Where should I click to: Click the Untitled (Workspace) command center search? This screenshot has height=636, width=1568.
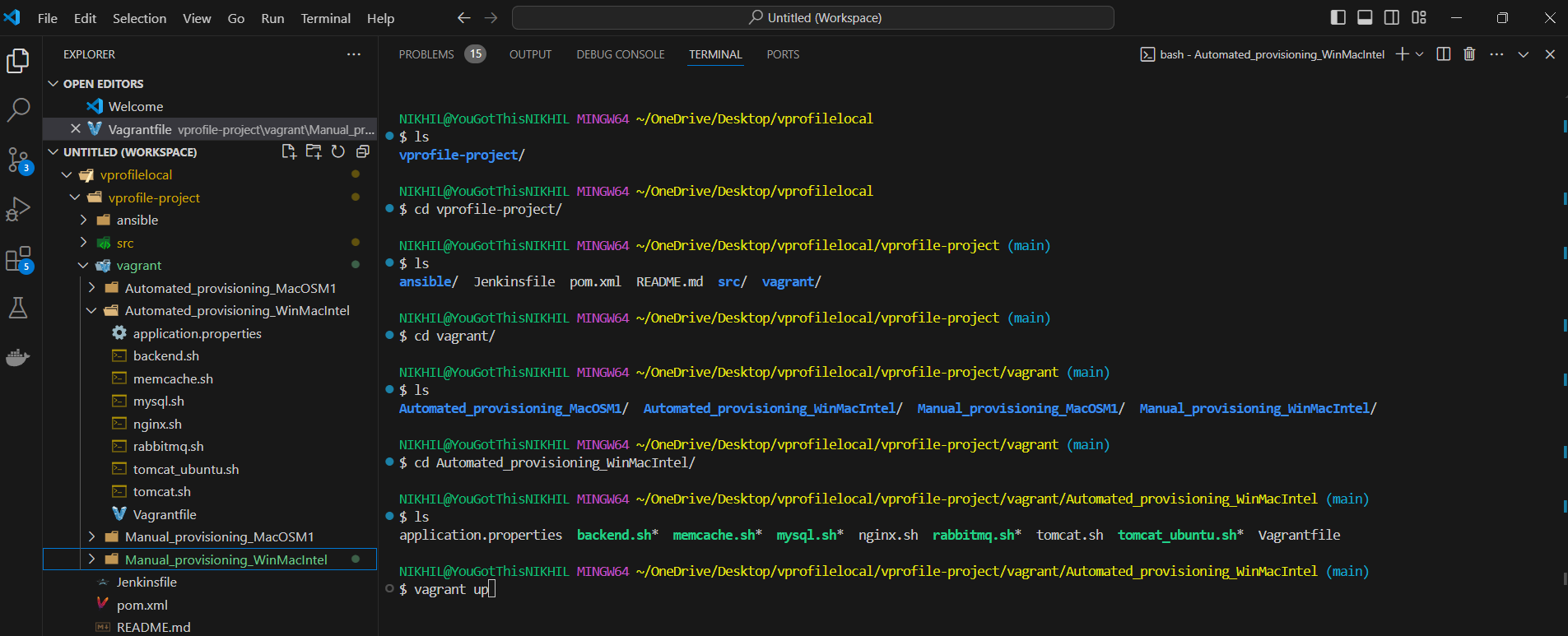click(x=813, y=17)
